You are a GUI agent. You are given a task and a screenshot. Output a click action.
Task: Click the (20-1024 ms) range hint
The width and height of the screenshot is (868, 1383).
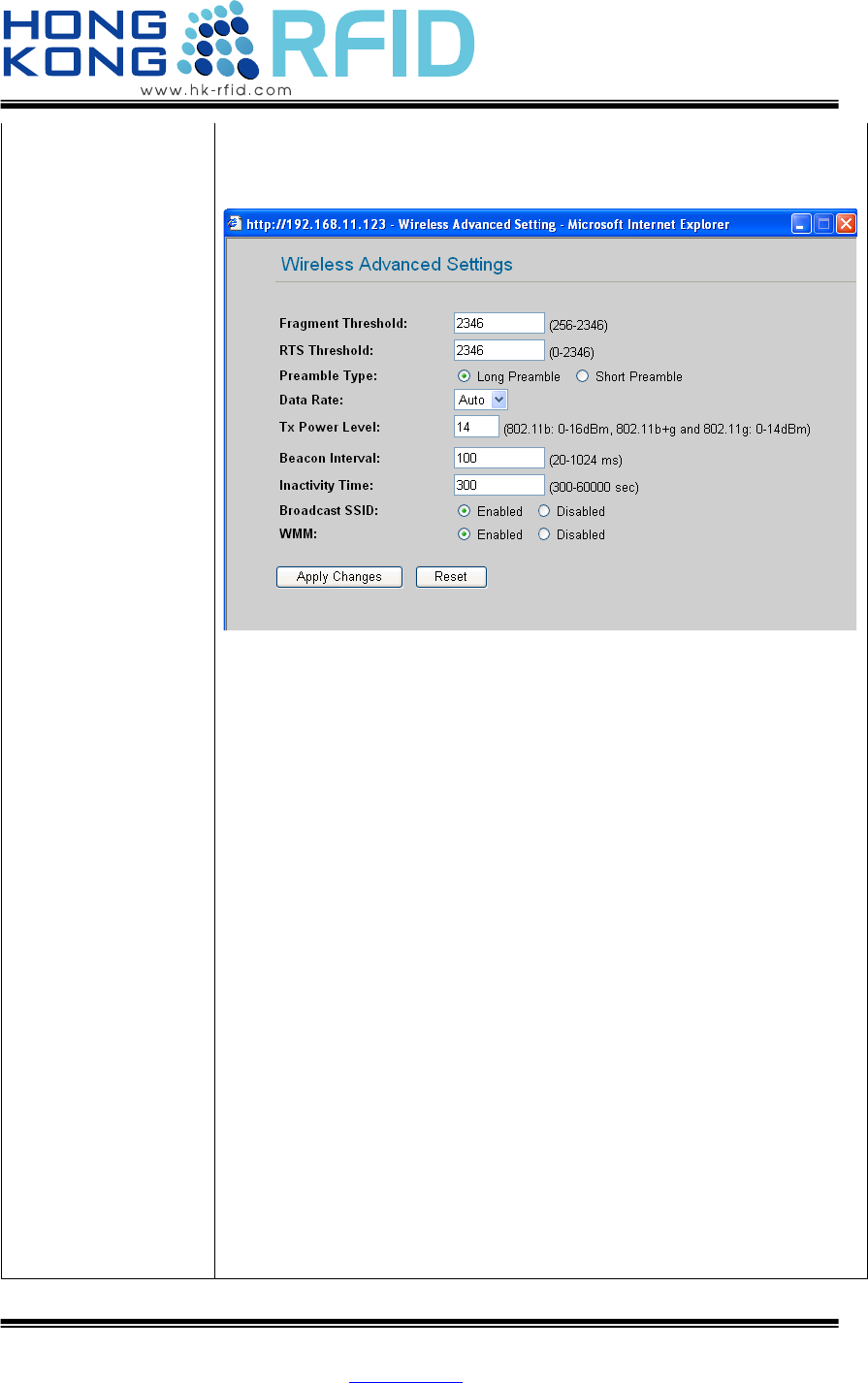click(x=586, y=461)
